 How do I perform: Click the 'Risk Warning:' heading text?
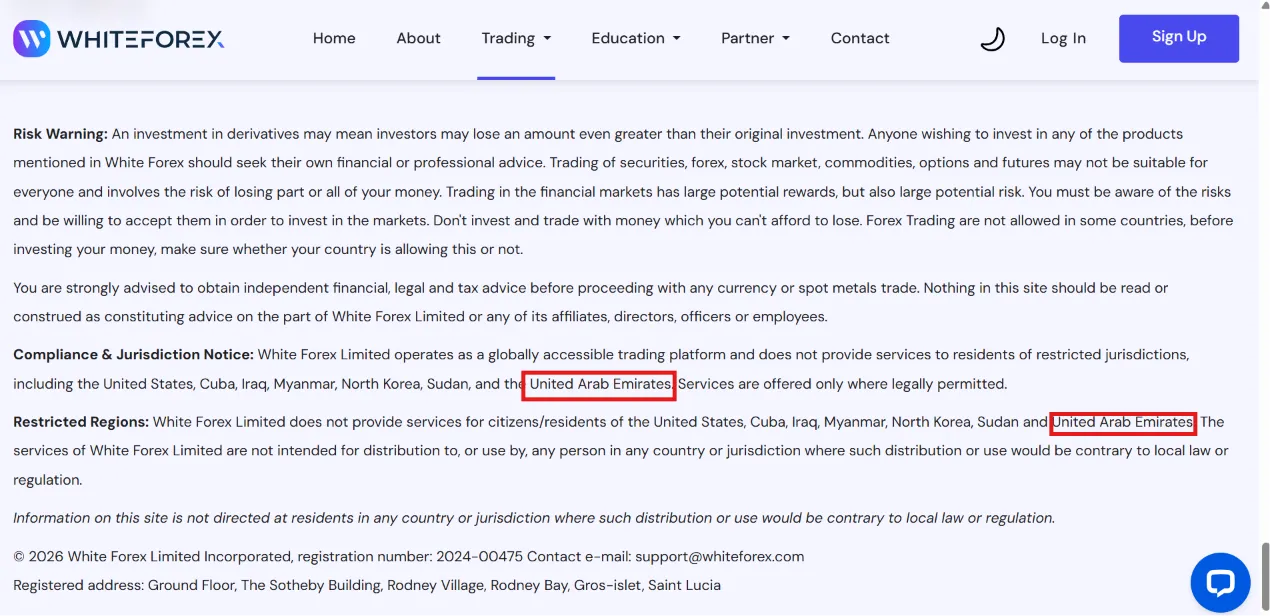point(60,134)
